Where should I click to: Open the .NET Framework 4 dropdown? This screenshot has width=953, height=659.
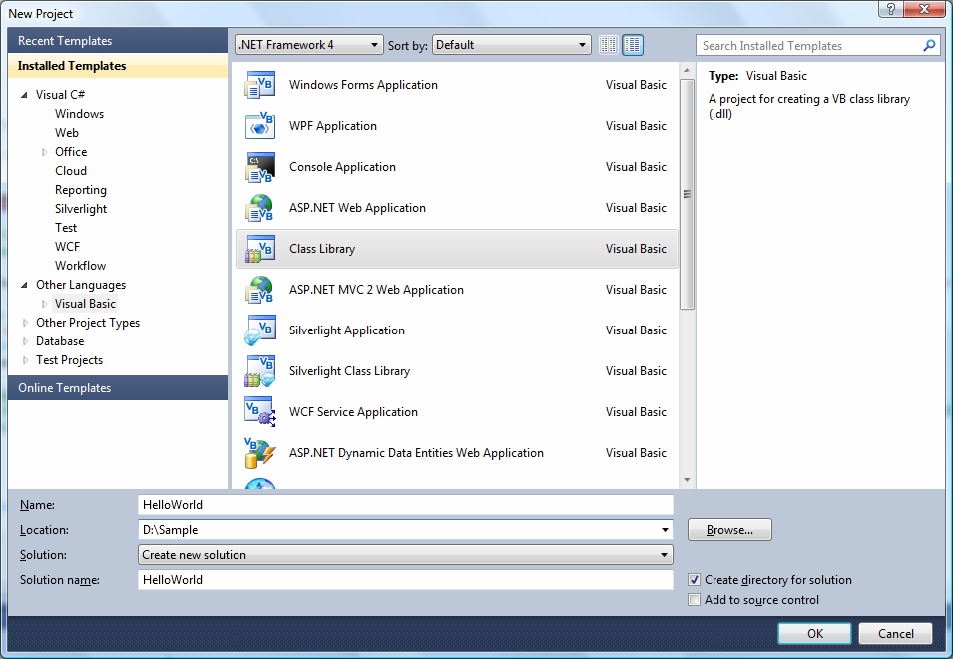[x=309, y=45]
